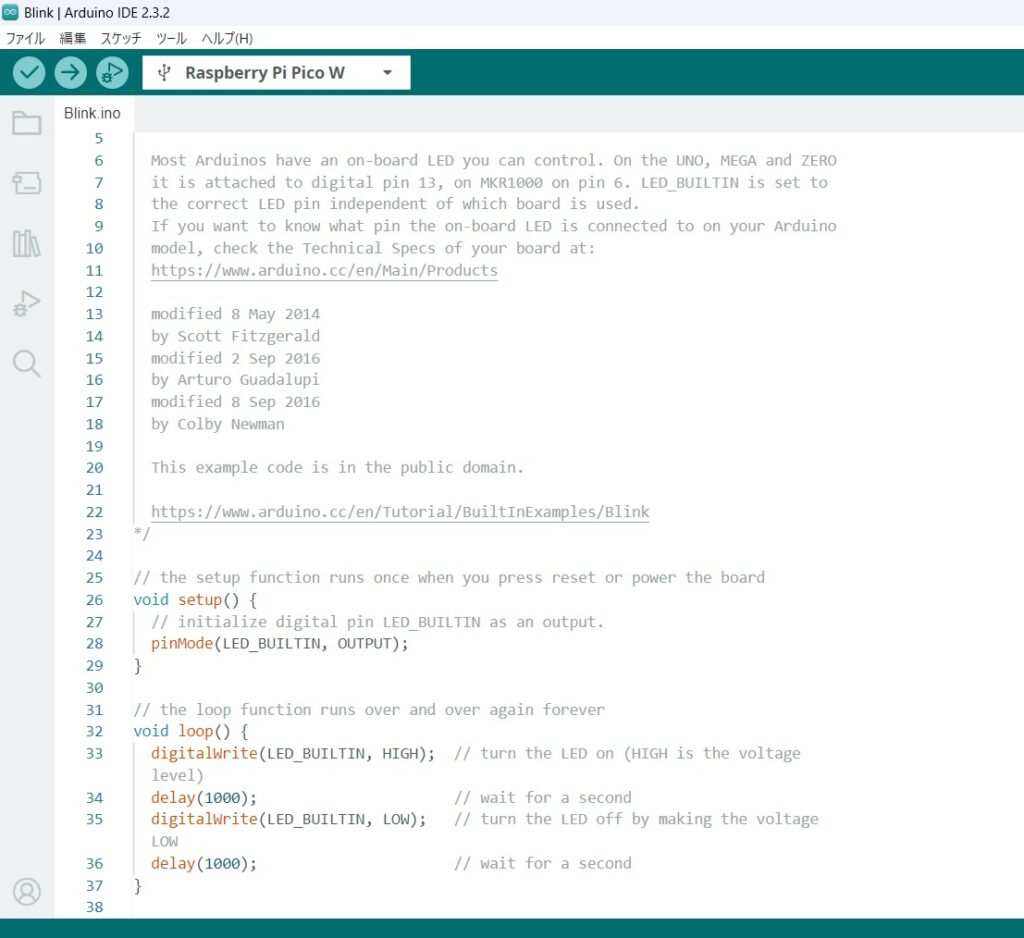
Task: Click the closing brace on line 37
Action: tap(138, 886)
